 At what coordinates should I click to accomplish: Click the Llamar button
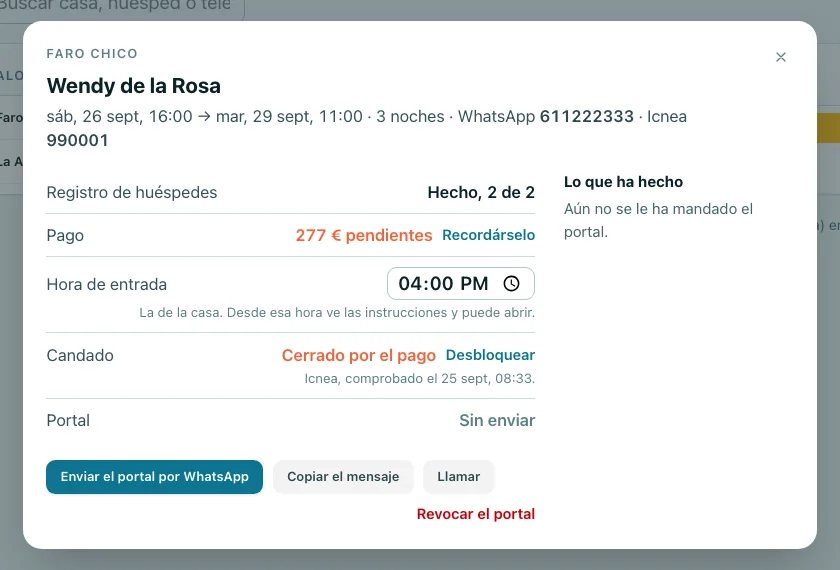[459, 477]
